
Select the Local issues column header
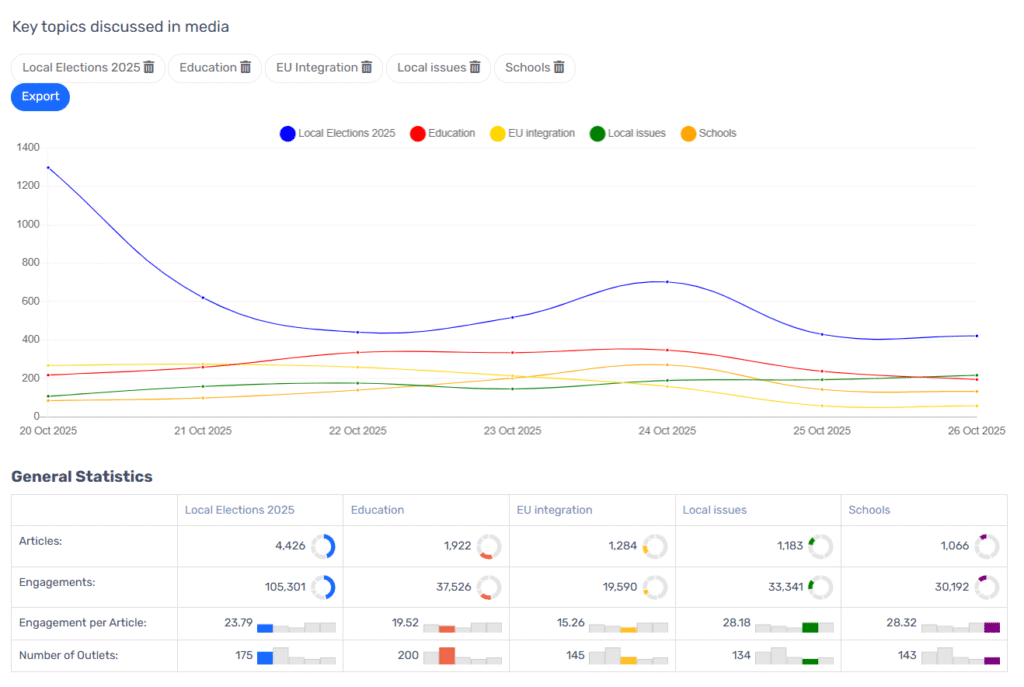714,510
